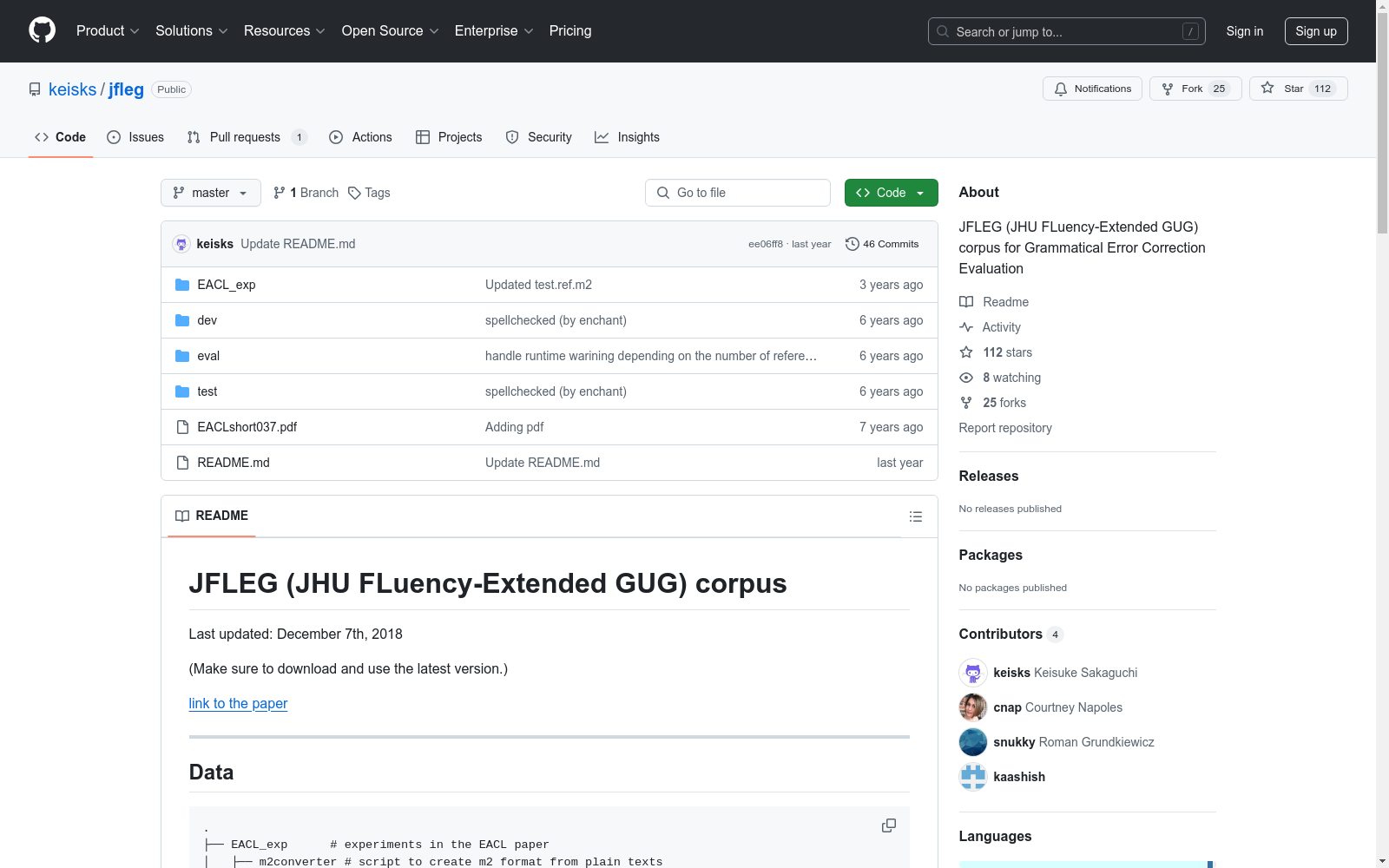
Task: Open the green Code dropdown button
Action: click(891, 193)
